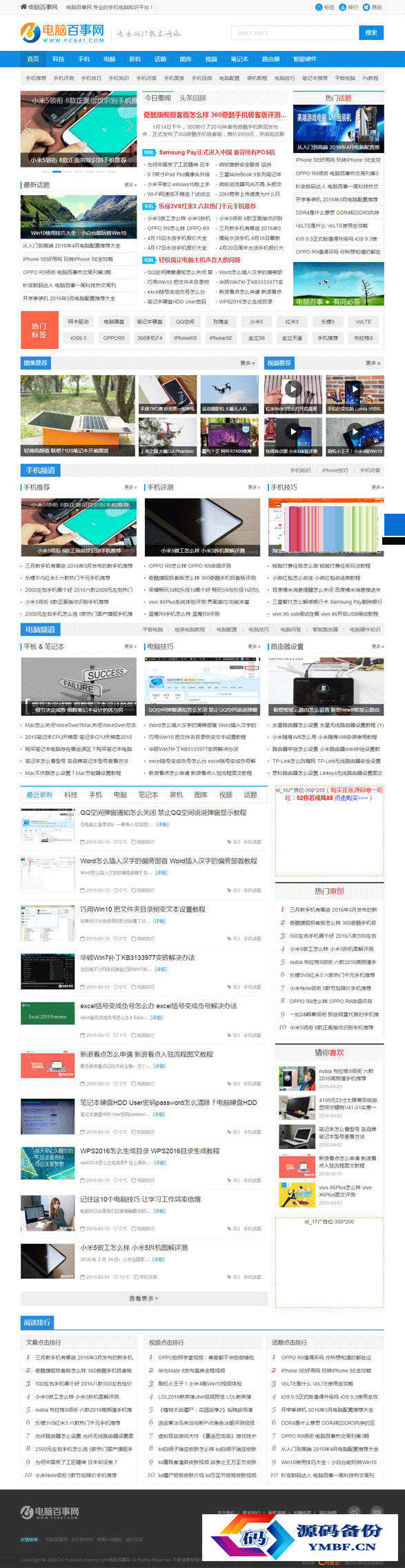Image resolution: width=405 pixels, height=1568 pixels.
Task: Click the carousel previous arrow on the 小米5 slide
Action: coord(28,127)
